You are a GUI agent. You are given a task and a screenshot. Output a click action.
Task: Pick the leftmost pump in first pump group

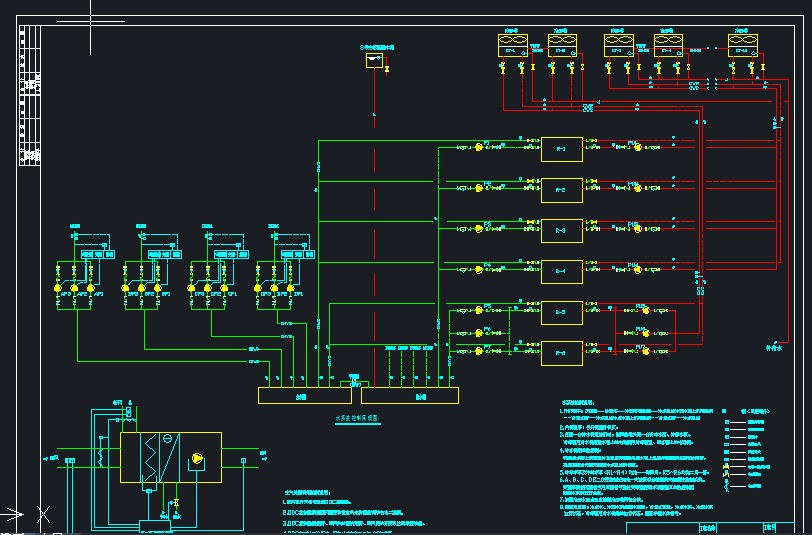tap(57, 288)
